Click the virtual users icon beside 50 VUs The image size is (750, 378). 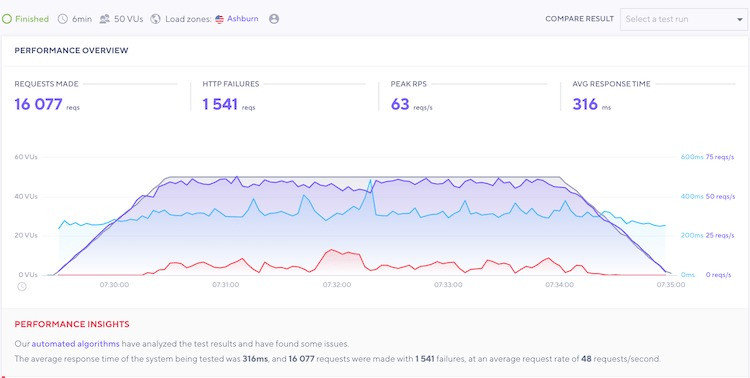tap(105, 19)
